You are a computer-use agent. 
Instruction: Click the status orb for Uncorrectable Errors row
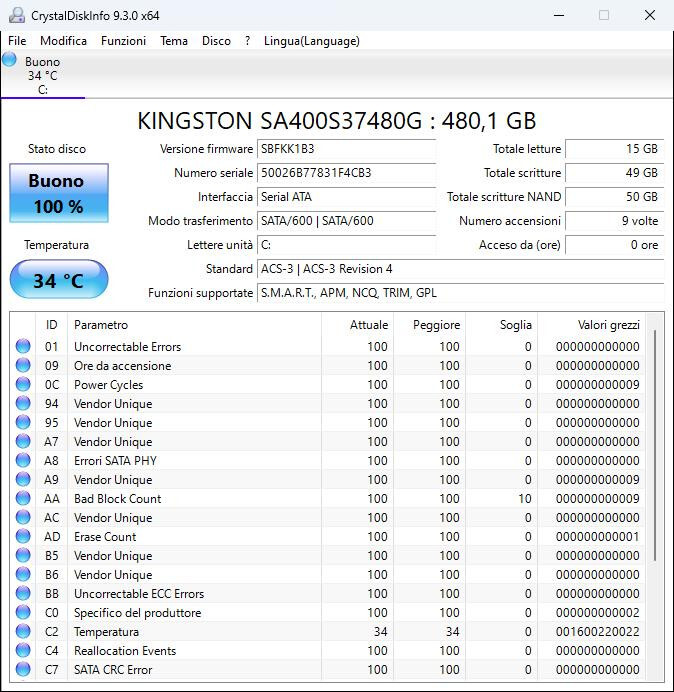[23, 346]
